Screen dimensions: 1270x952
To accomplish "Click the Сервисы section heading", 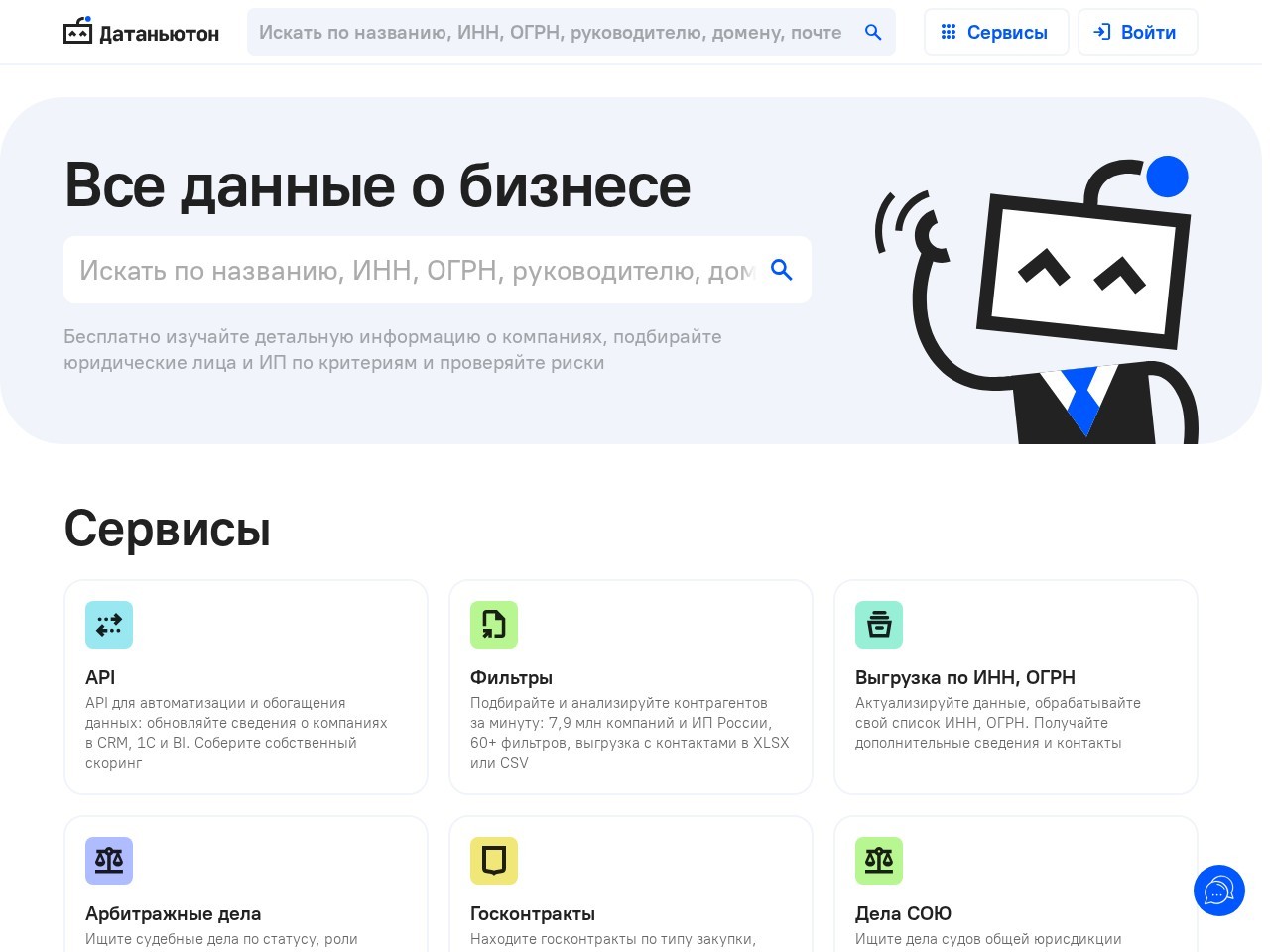I will coord(168,528).
